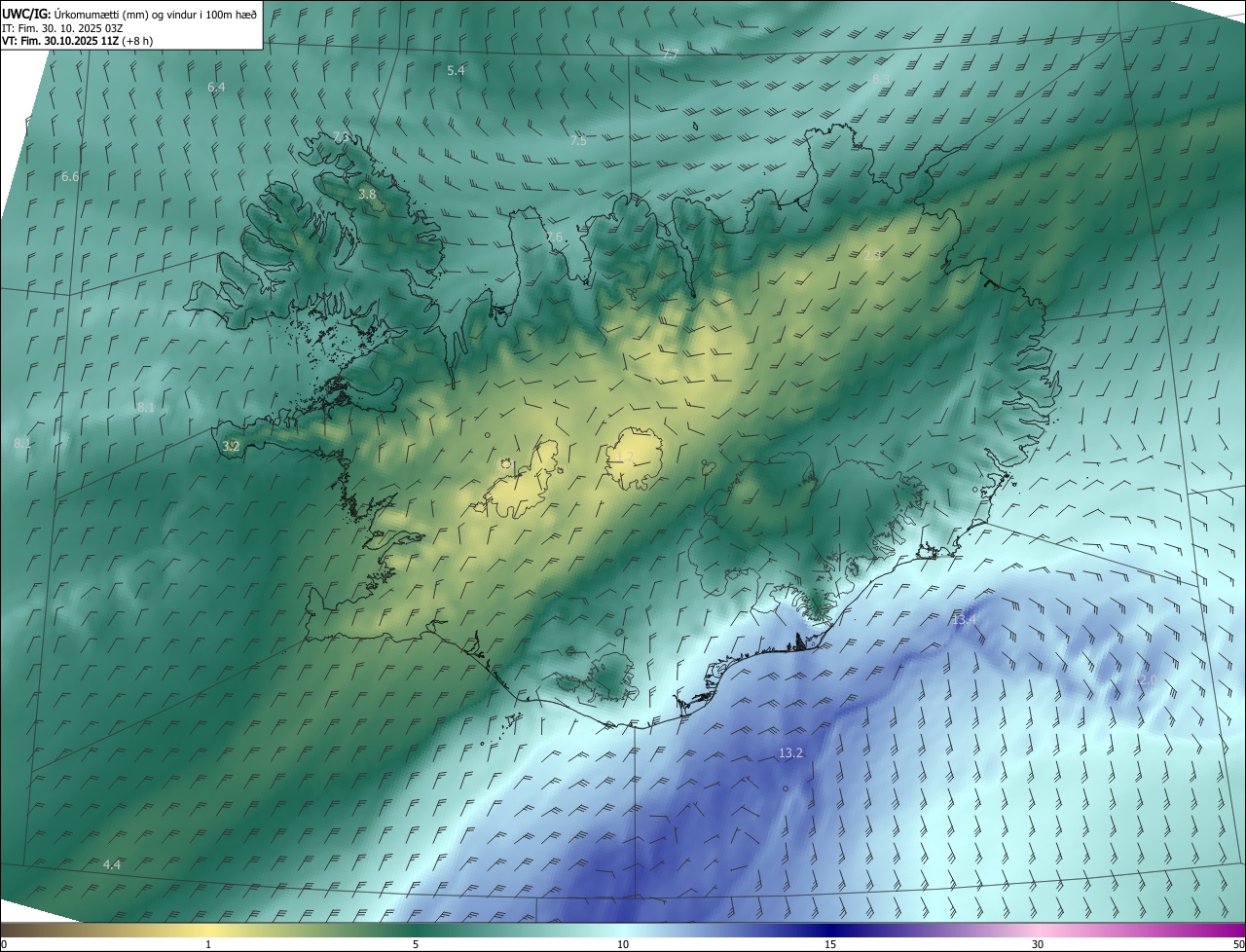The image size is (1246, 952).
Task: Click the valid time line 'VT: Fim. 30.10.2025 11Z (+8 h)'
Action: (77, 41)
